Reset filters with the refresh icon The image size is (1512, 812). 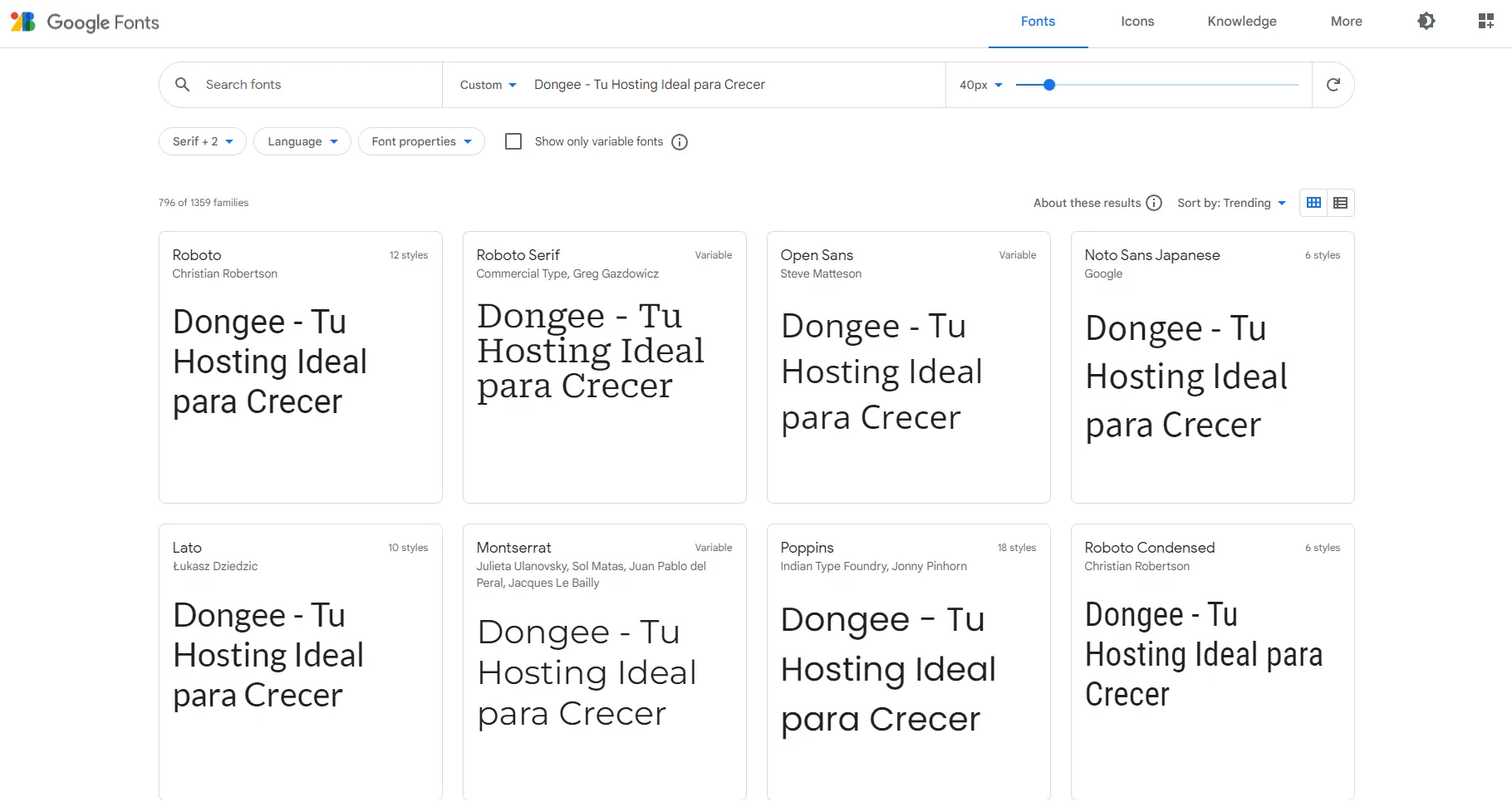1333,85
